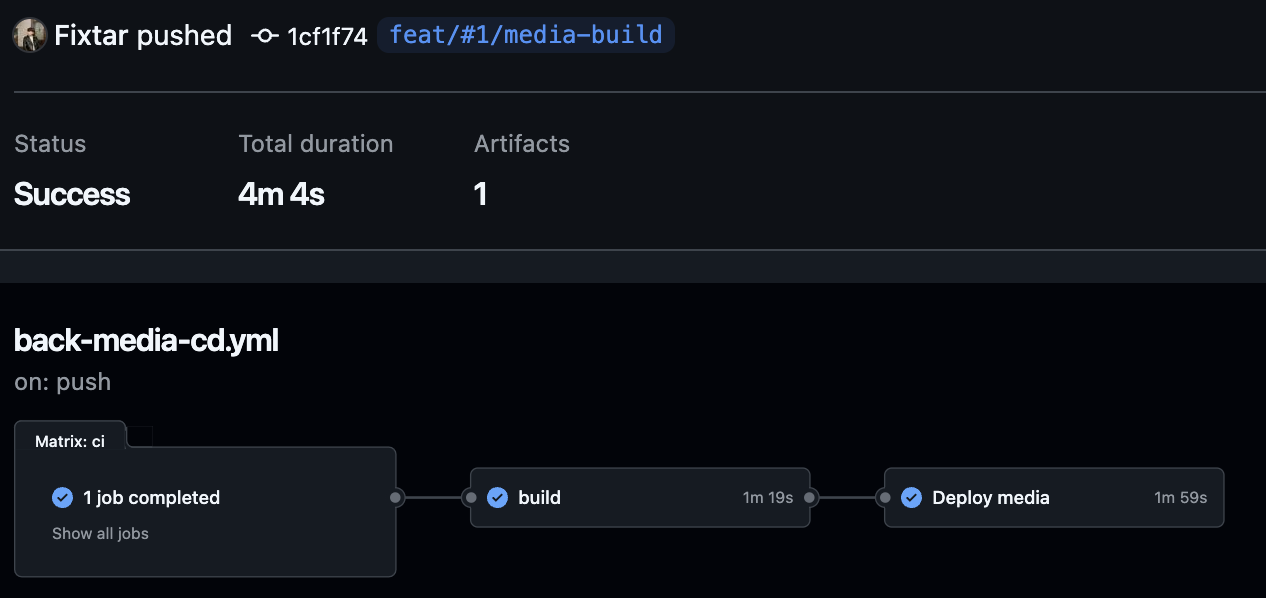Image resolution: width=1266 pixels, height=598 pixels.
Task: Click the connector dot on Deploy media's left edge
Action: coord(884,497)
